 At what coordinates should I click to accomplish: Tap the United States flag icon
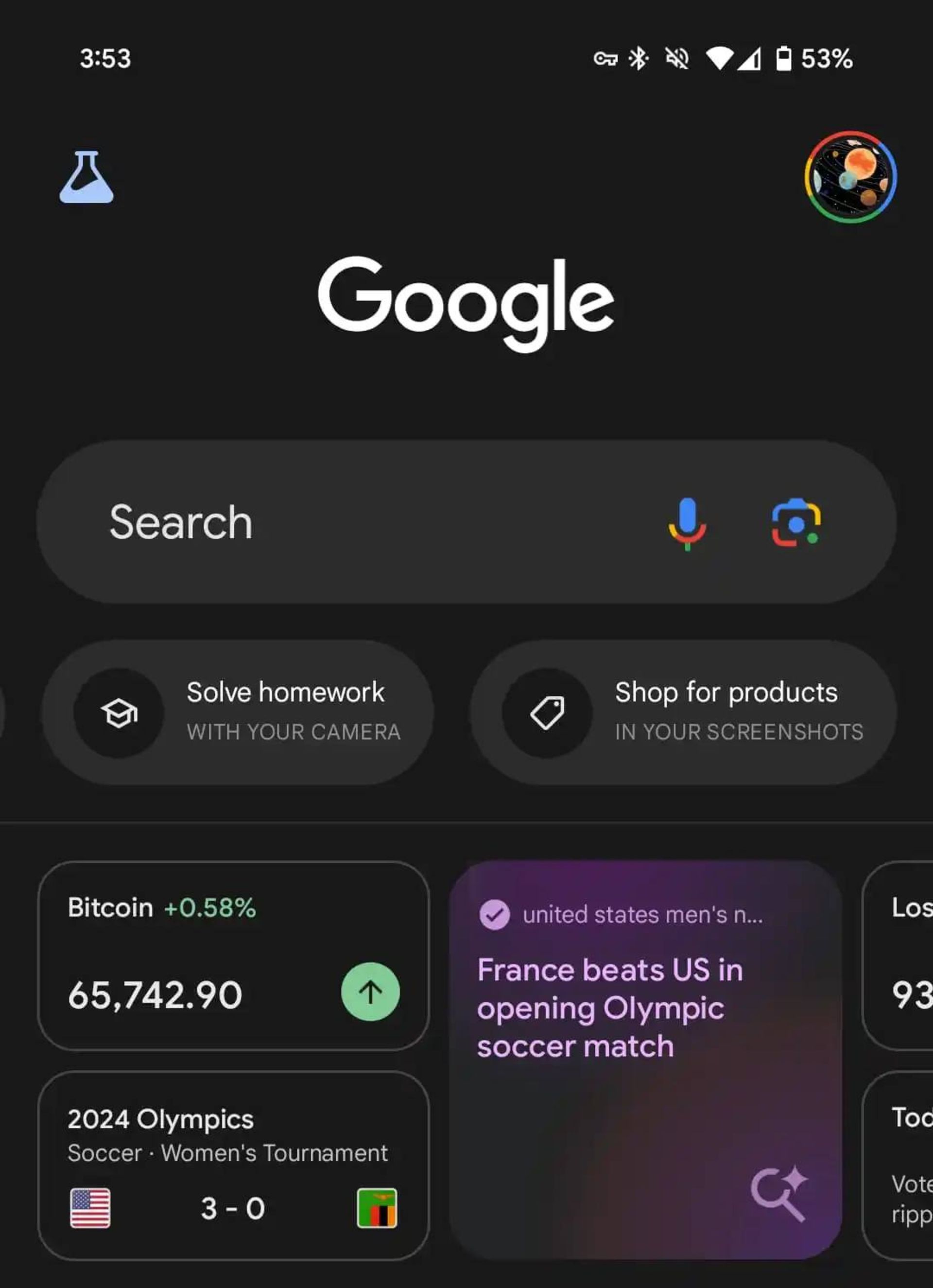pos(90,1208)
